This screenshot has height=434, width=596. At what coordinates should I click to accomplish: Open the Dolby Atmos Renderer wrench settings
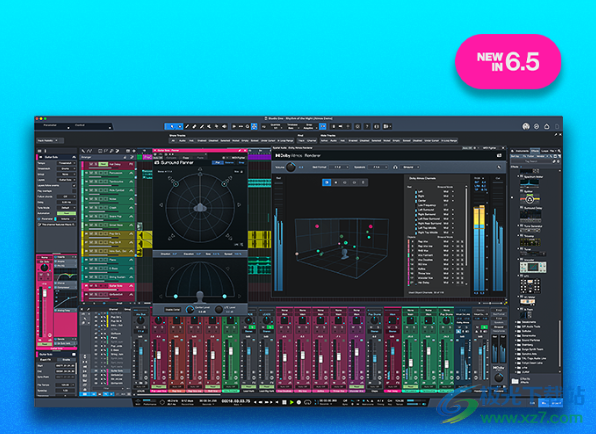(x=499, y=167)
